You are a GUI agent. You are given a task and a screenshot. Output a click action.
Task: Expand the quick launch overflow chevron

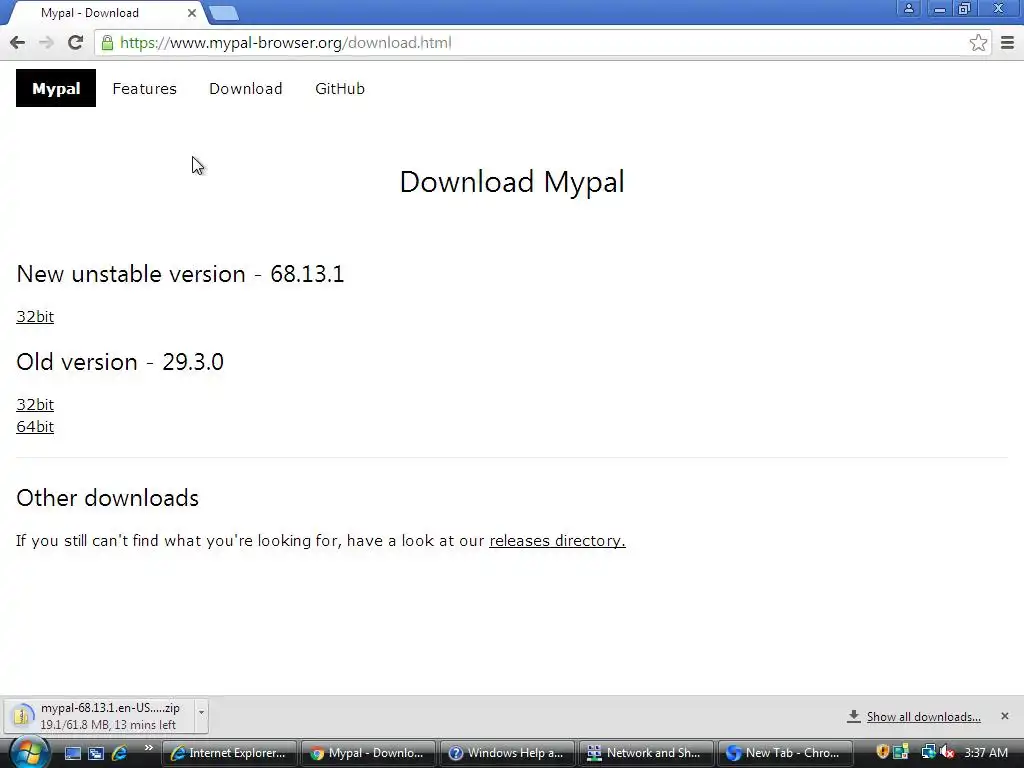(149, 748)
